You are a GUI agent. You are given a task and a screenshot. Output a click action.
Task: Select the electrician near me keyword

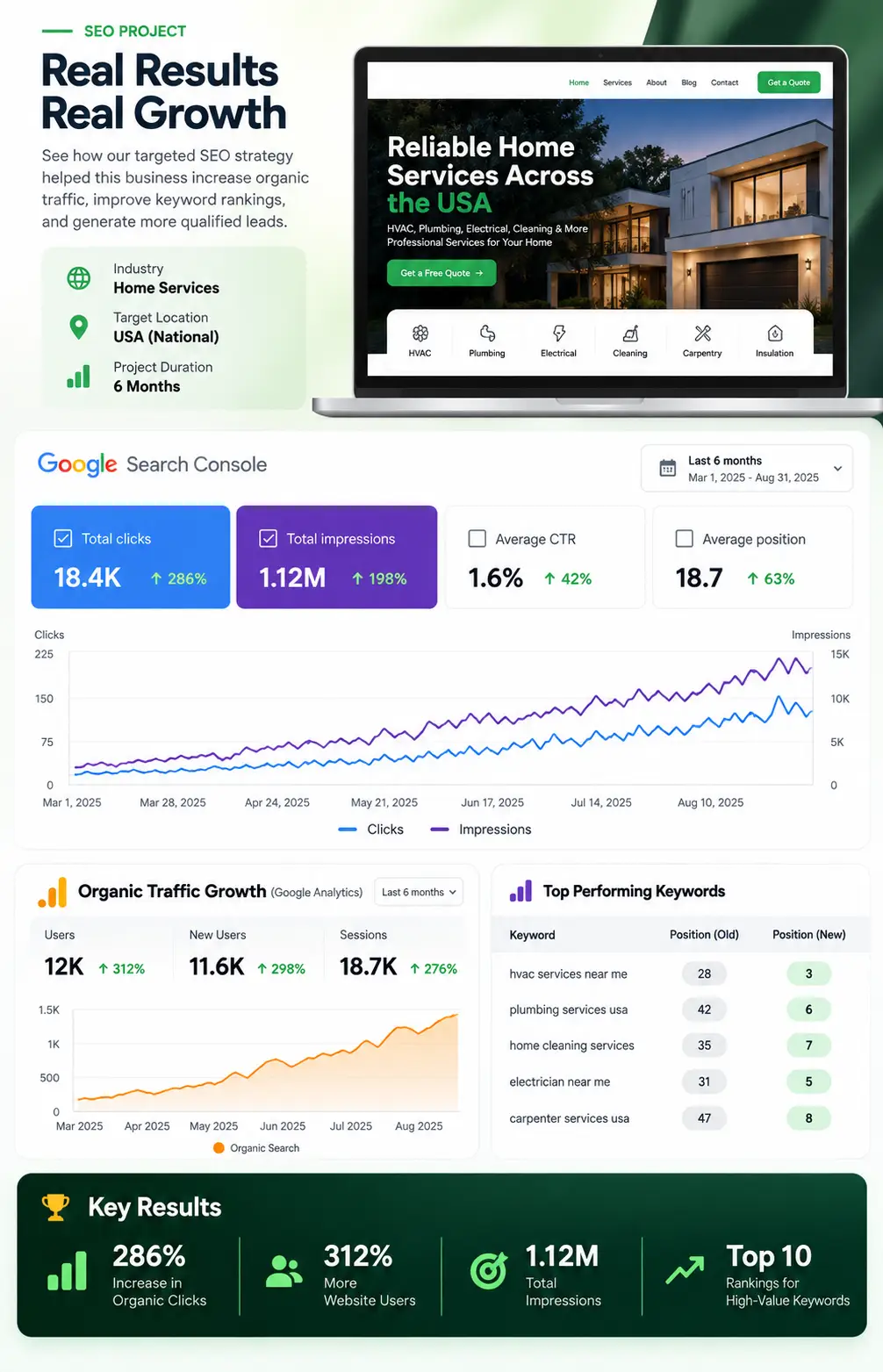click(x=559, y=1082)
